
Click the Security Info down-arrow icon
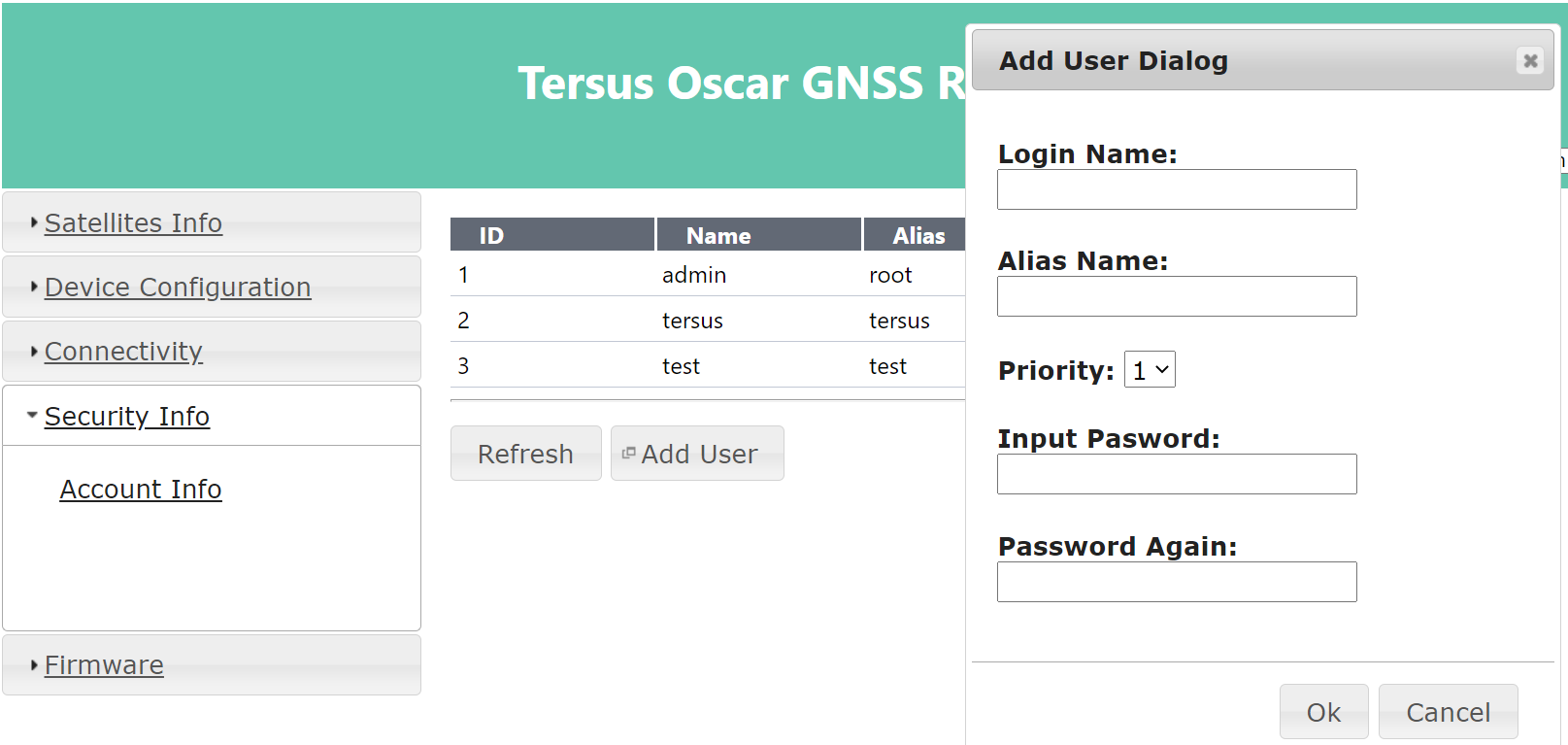pyautogui.click(x=32, y=415)
